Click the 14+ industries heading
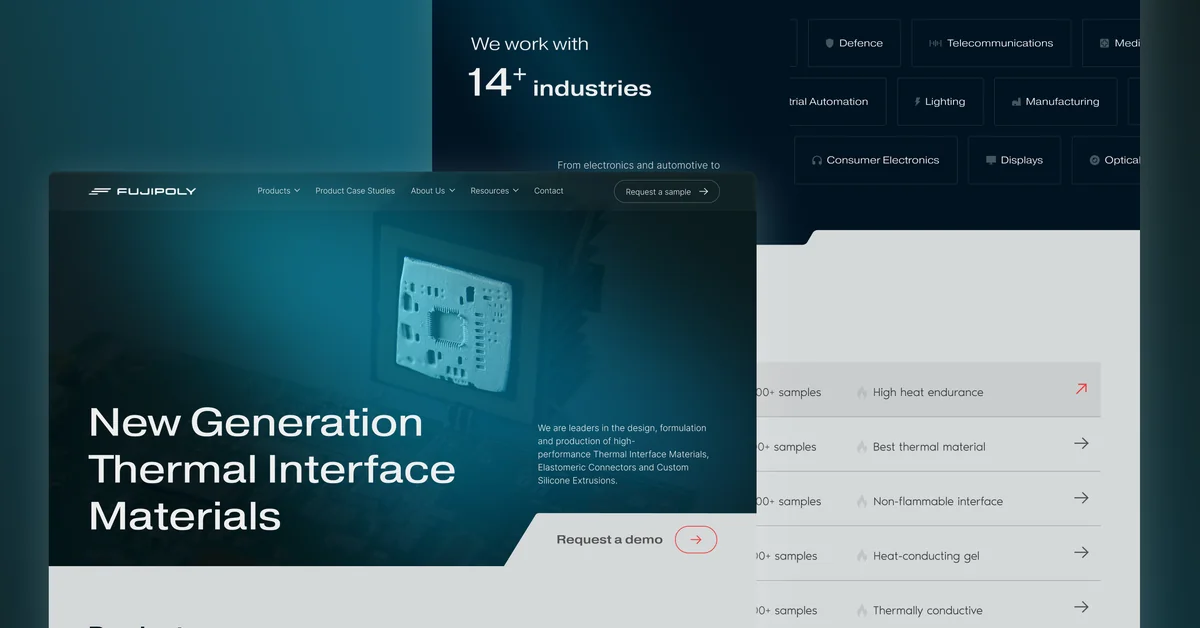1200x628 pixels. (559, 82)
